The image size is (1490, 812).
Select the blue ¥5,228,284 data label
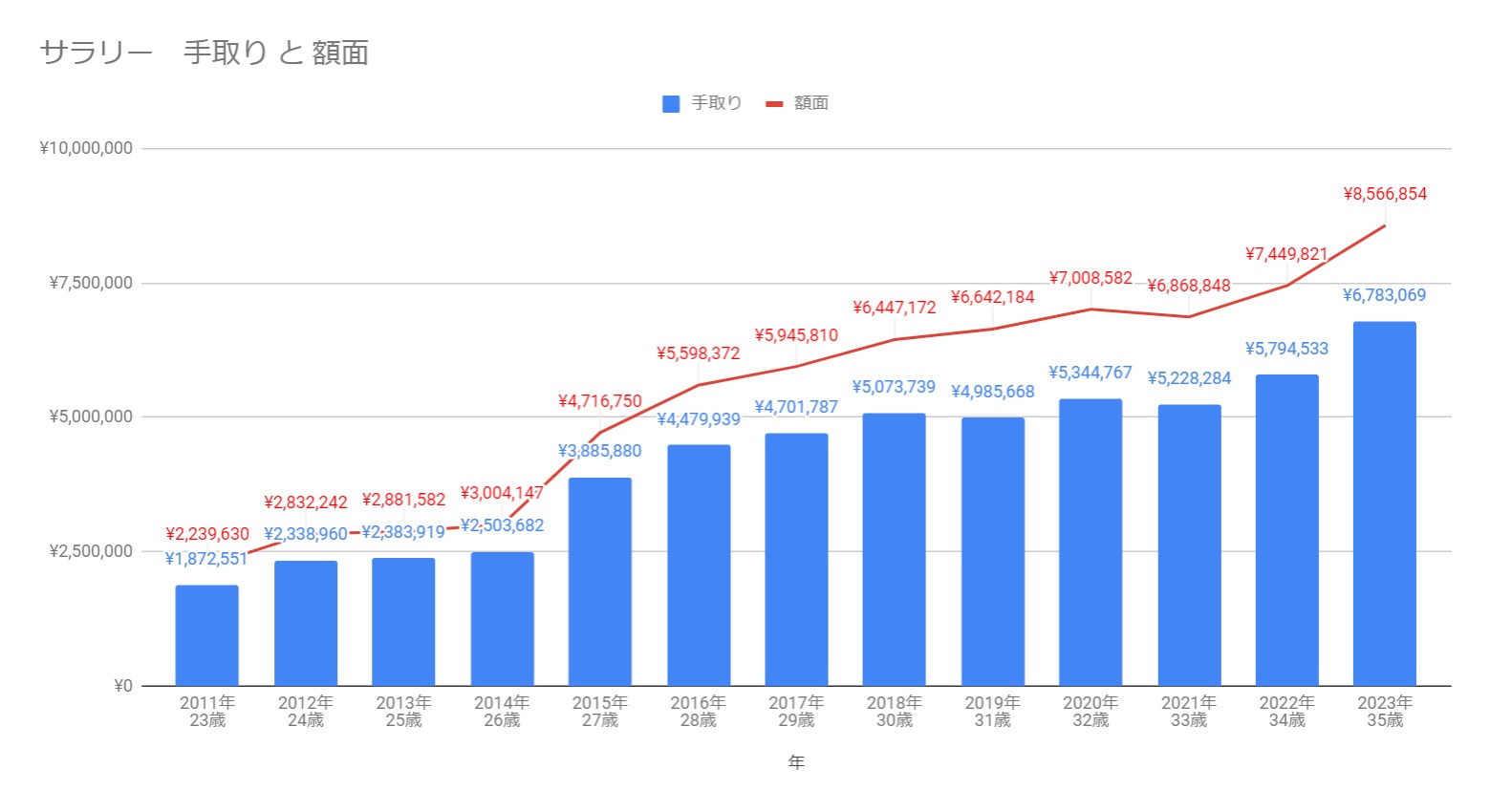point(1189,378)
